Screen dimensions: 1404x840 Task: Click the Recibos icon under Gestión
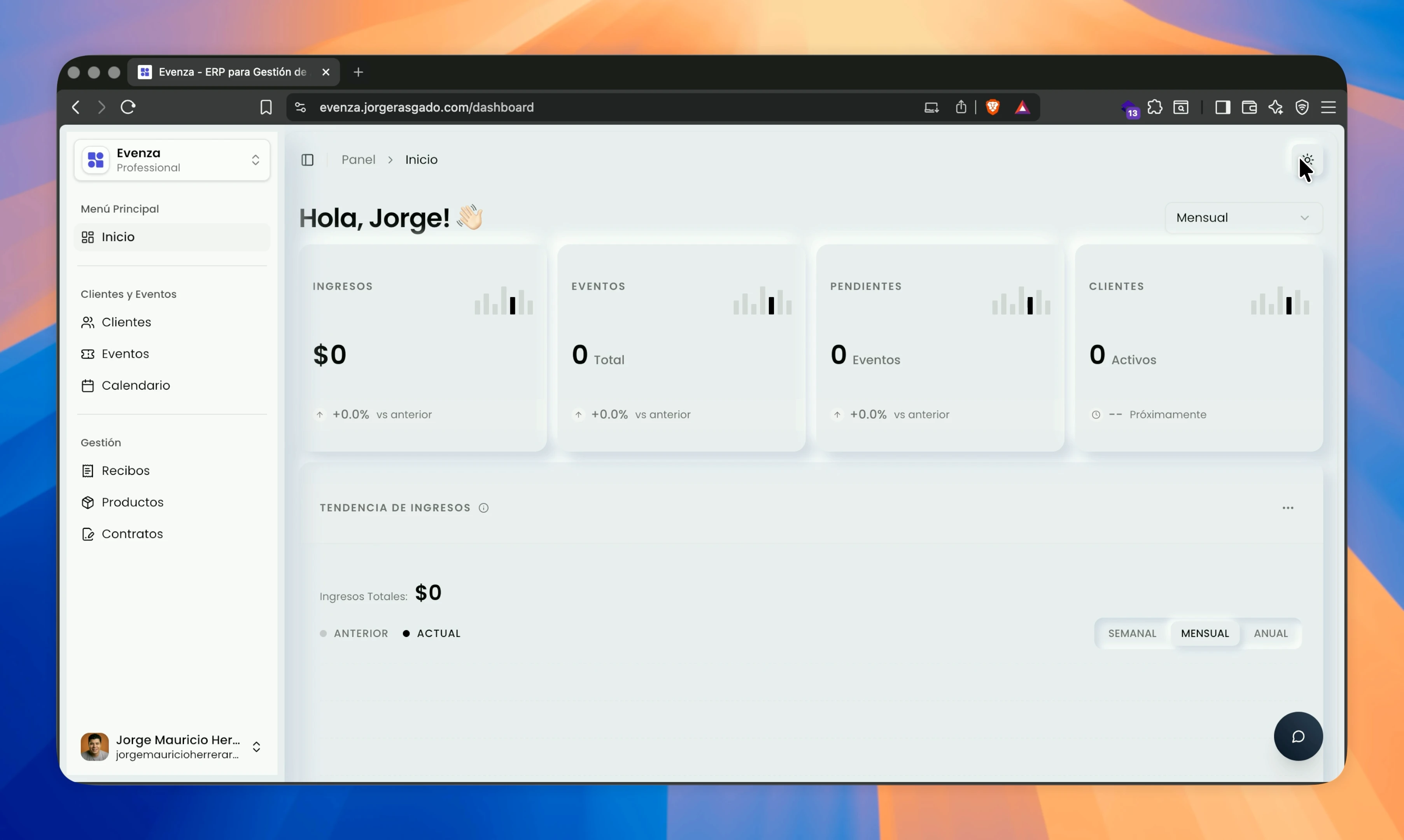point(88,471)
